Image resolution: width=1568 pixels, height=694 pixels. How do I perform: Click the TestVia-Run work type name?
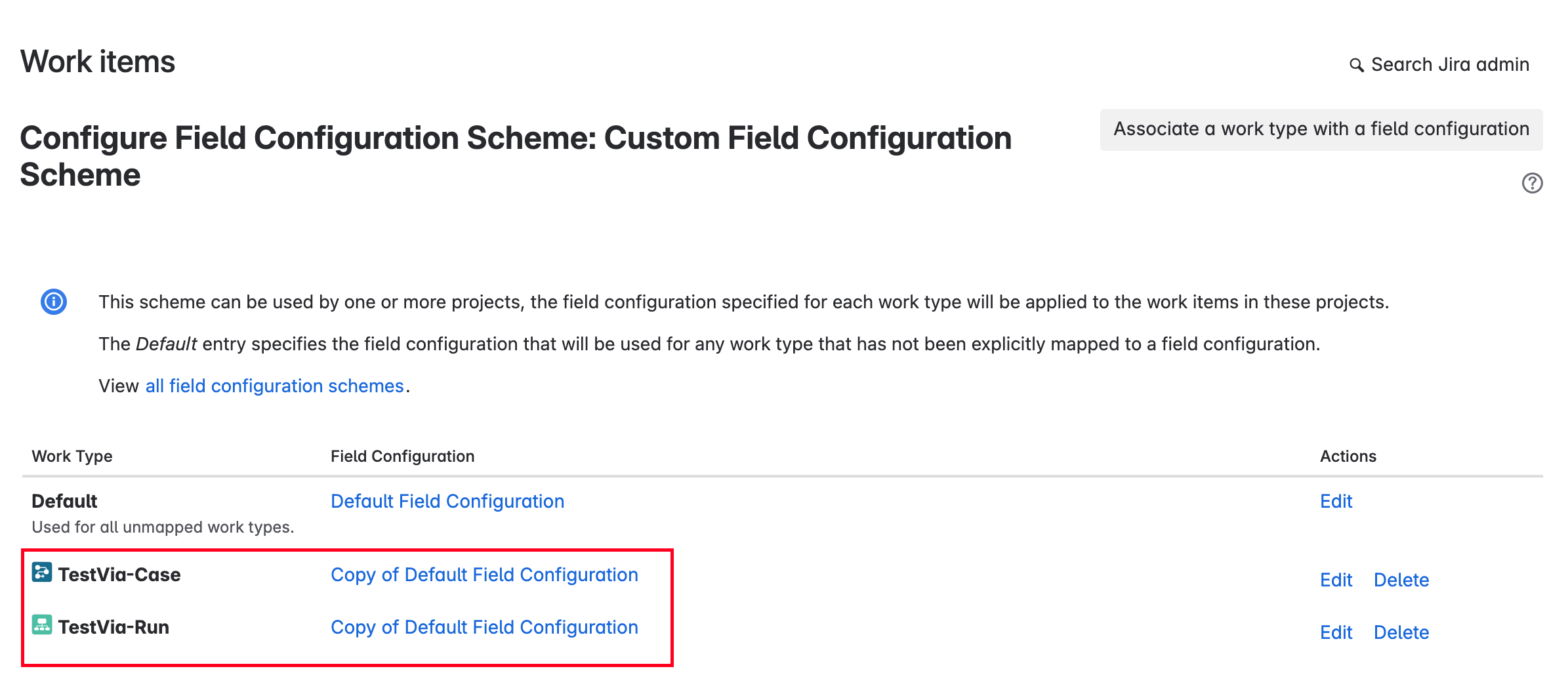click(113, 627)
